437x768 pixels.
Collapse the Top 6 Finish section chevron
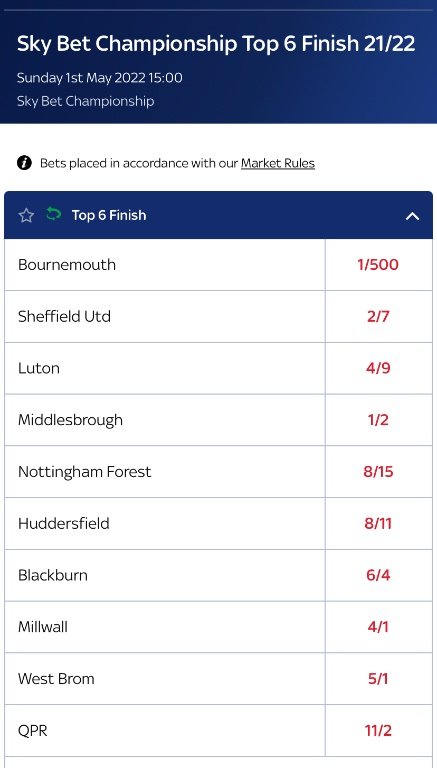click(413, 216)
